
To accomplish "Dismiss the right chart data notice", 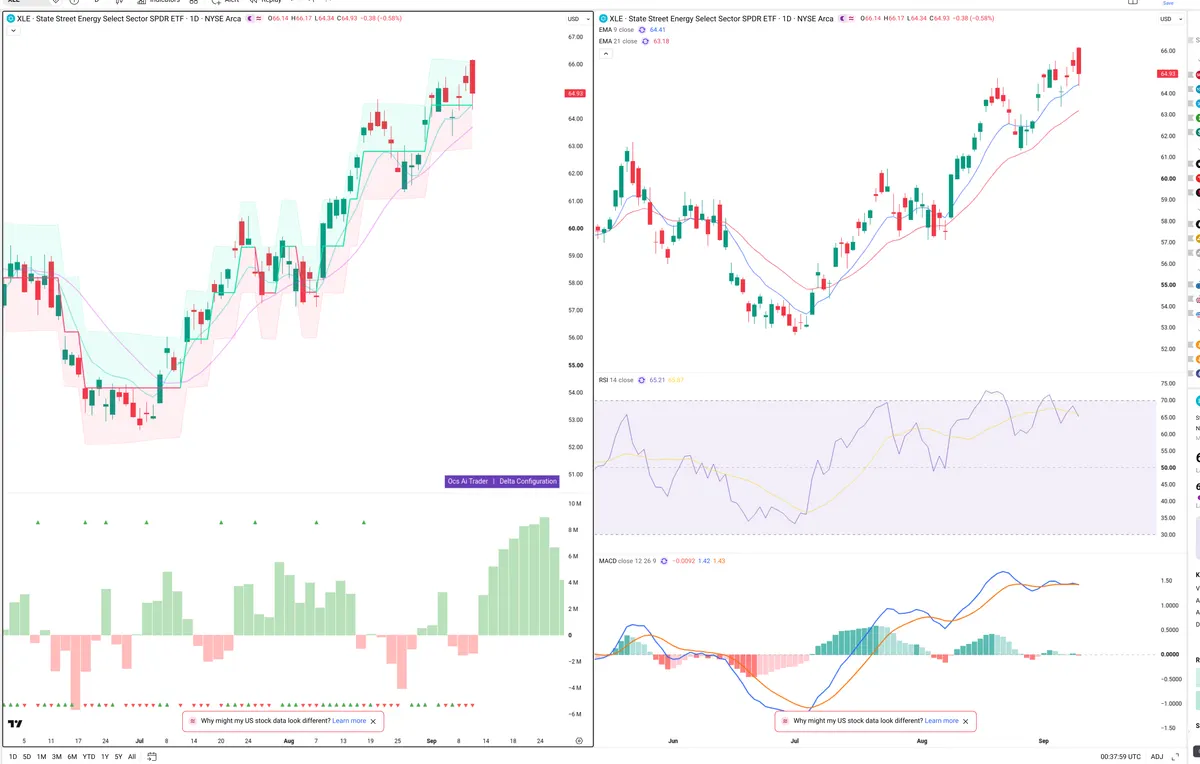I will point(966,720).
